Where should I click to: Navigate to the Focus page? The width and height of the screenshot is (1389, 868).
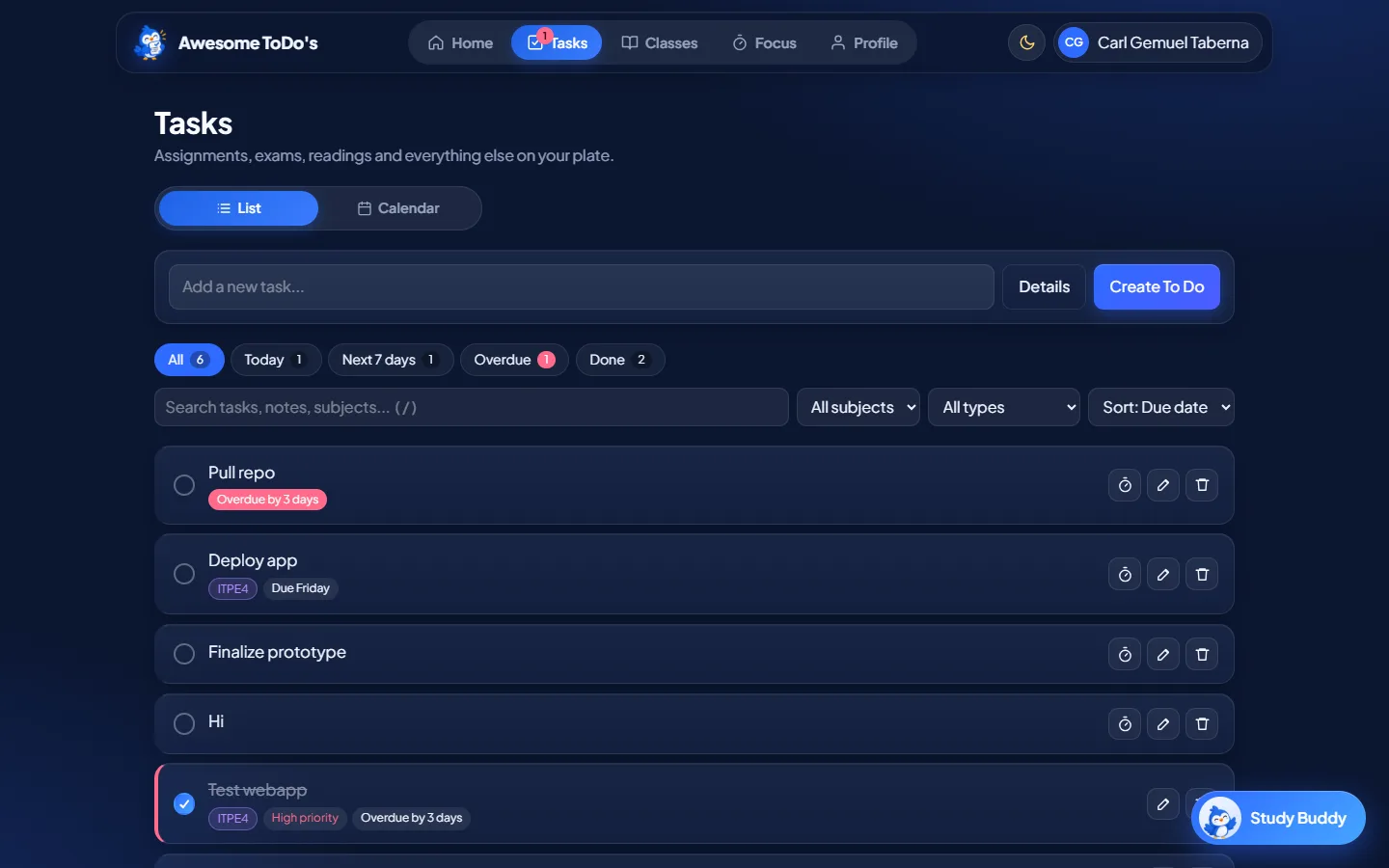(764, 42)
